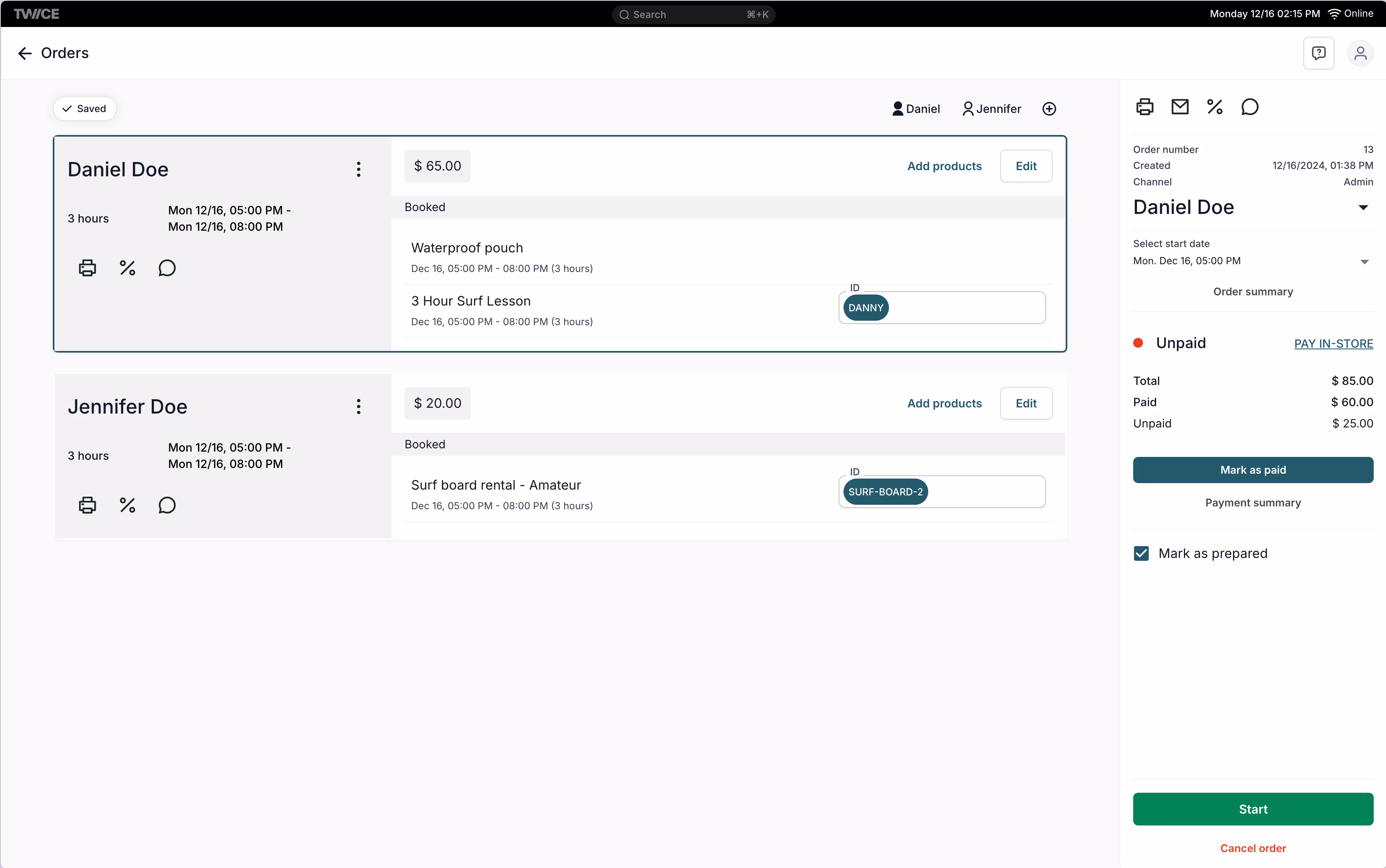Open the help feedback icon

(1318, 54)
